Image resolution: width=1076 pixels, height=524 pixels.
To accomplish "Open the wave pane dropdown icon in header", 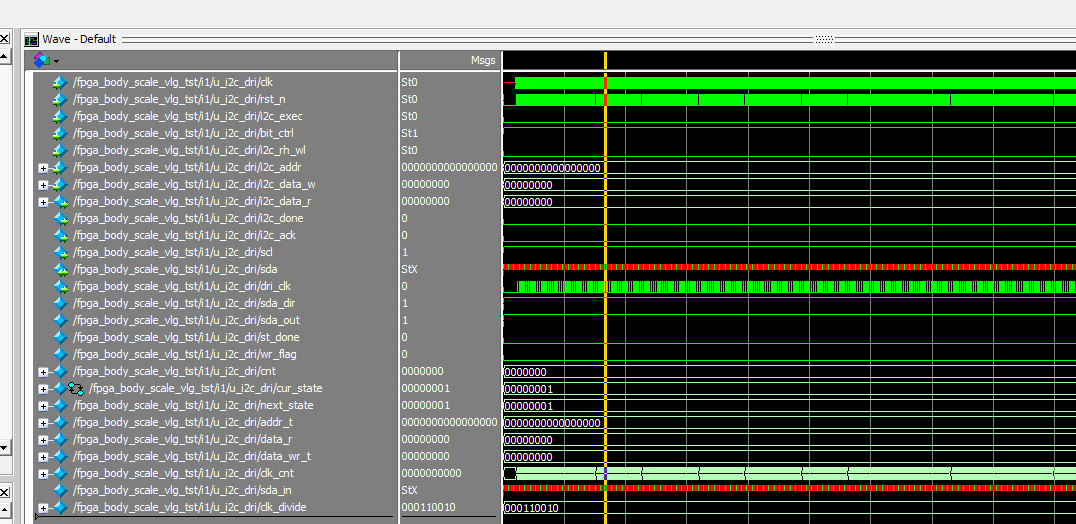I will click(41, 60).
